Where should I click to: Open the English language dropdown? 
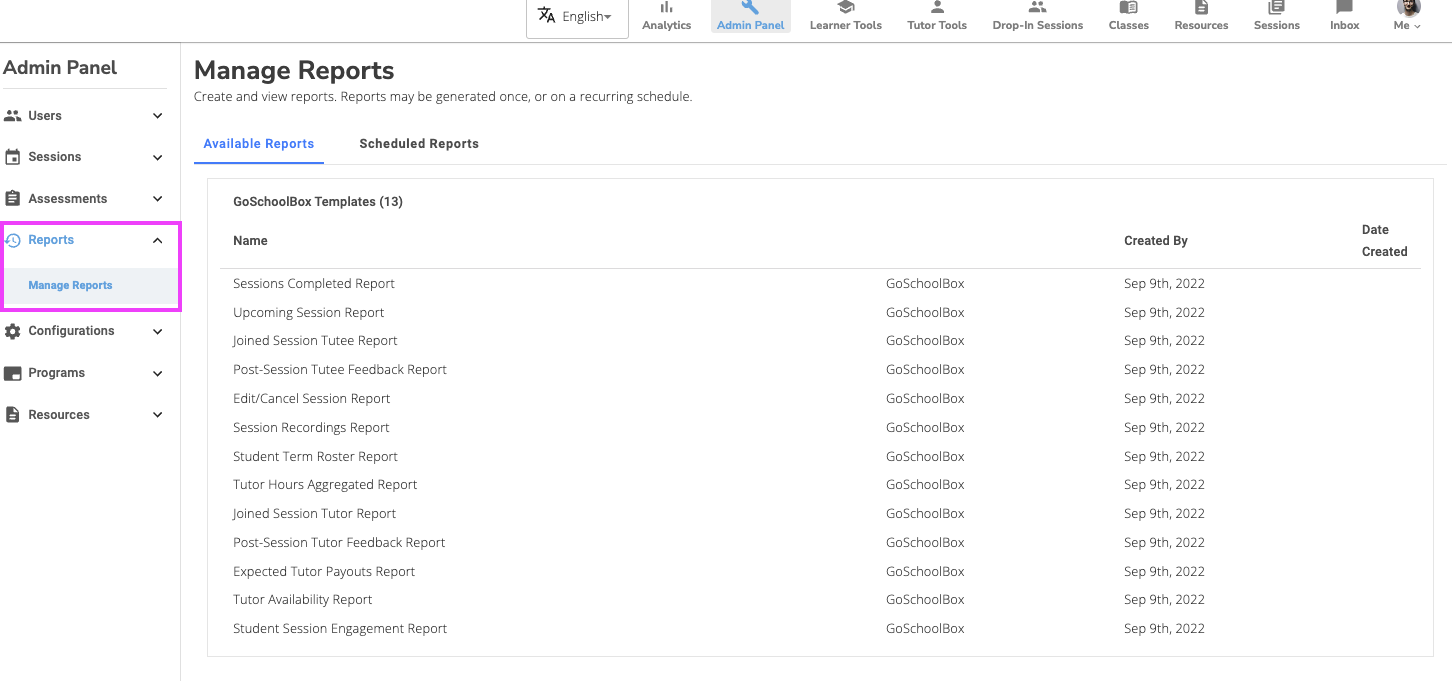tap(577, 17)
